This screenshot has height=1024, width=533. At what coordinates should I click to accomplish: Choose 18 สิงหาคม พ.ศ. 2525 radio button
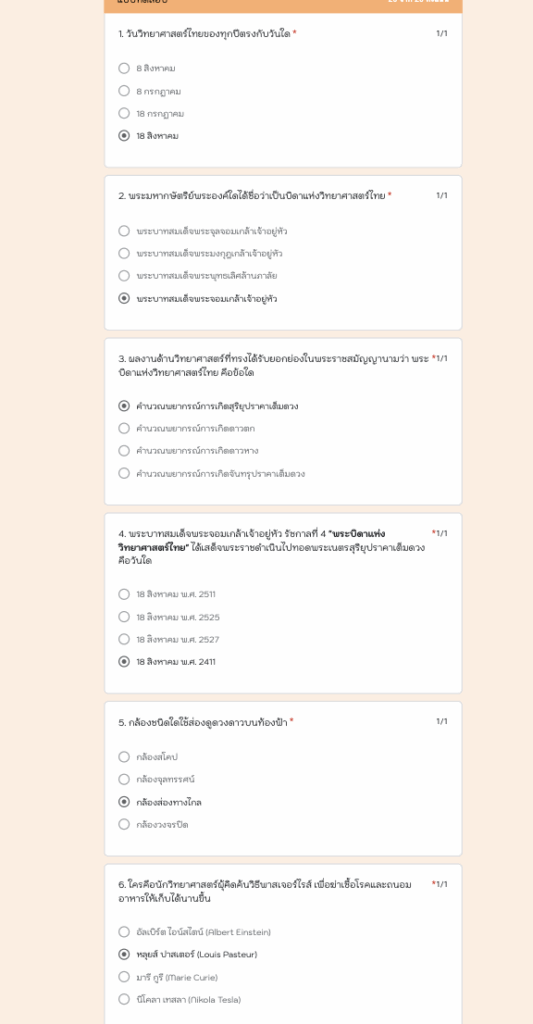(124, 616)
